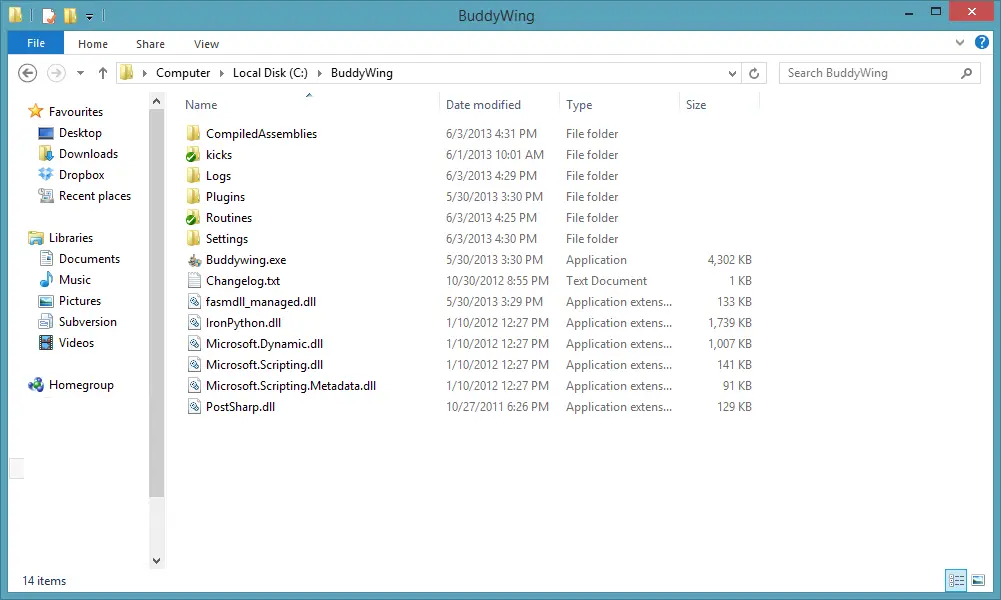Viewport: 1001px width, 600px height.
Task: Open the File menu tab
Action: (36, 44)
